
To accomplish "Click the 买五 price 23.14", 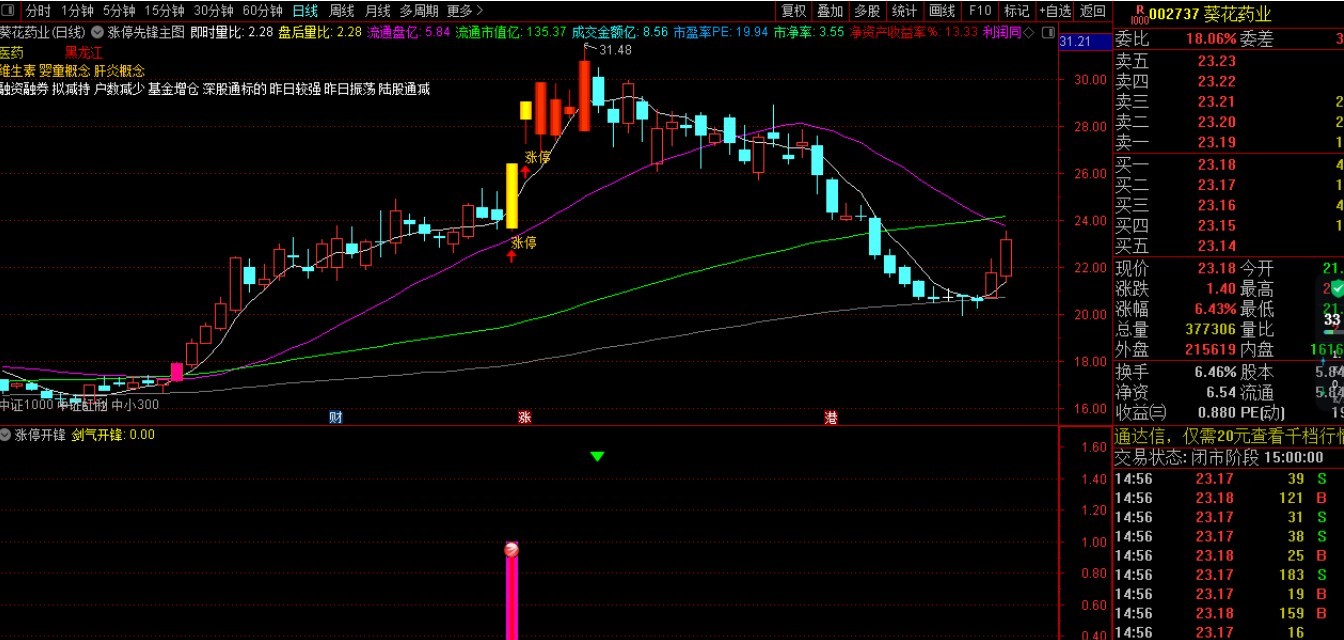I will point(1216,246).
